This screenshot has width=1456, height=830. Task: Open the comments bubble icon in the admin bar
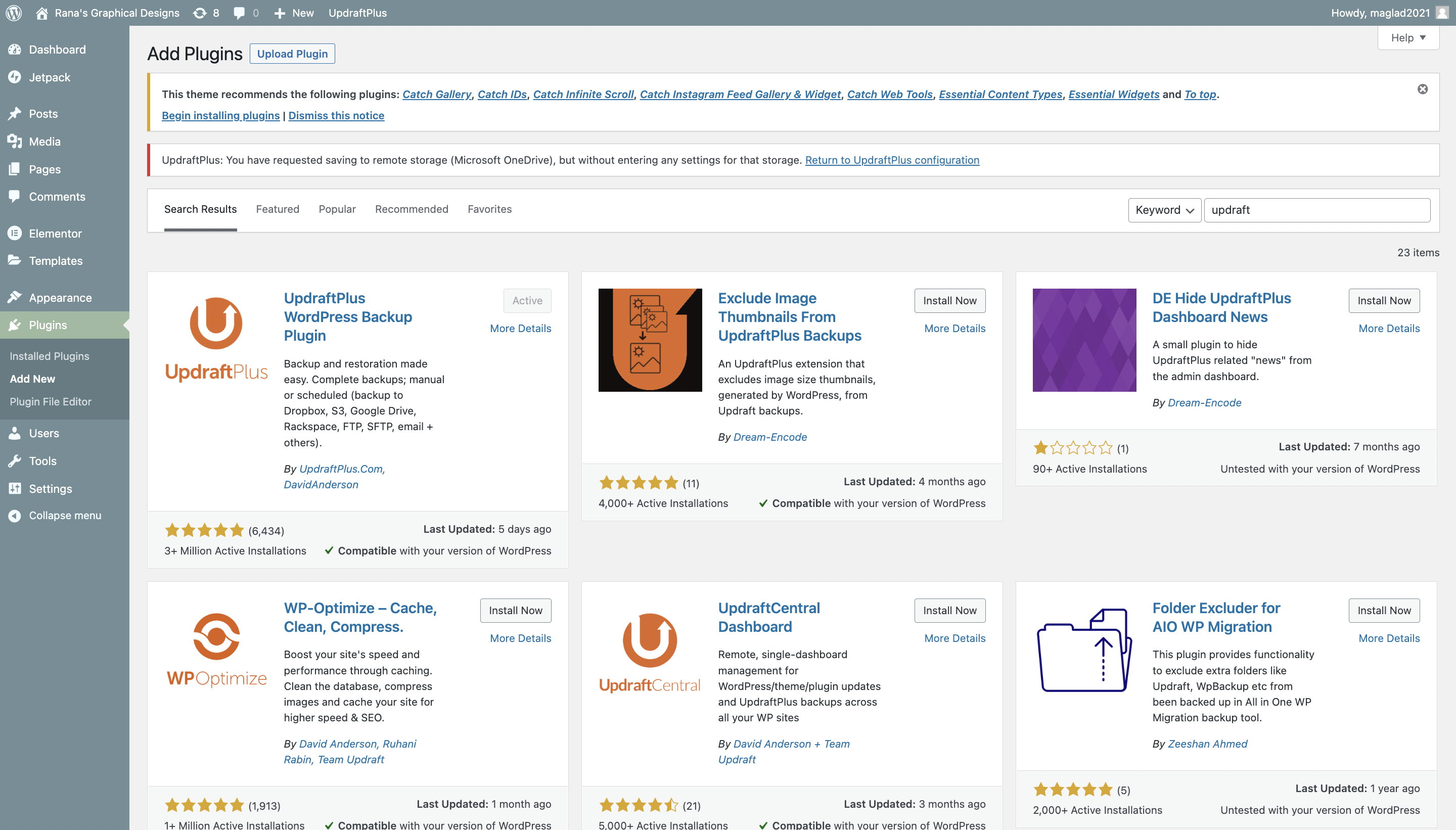pos(239,13)
